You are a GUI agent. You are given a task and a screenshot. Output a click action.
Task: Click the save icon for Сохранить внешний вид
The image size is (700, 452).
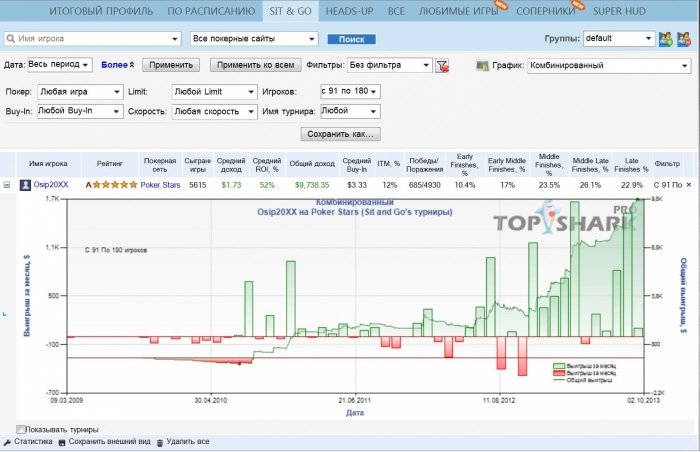click(62, 441)
